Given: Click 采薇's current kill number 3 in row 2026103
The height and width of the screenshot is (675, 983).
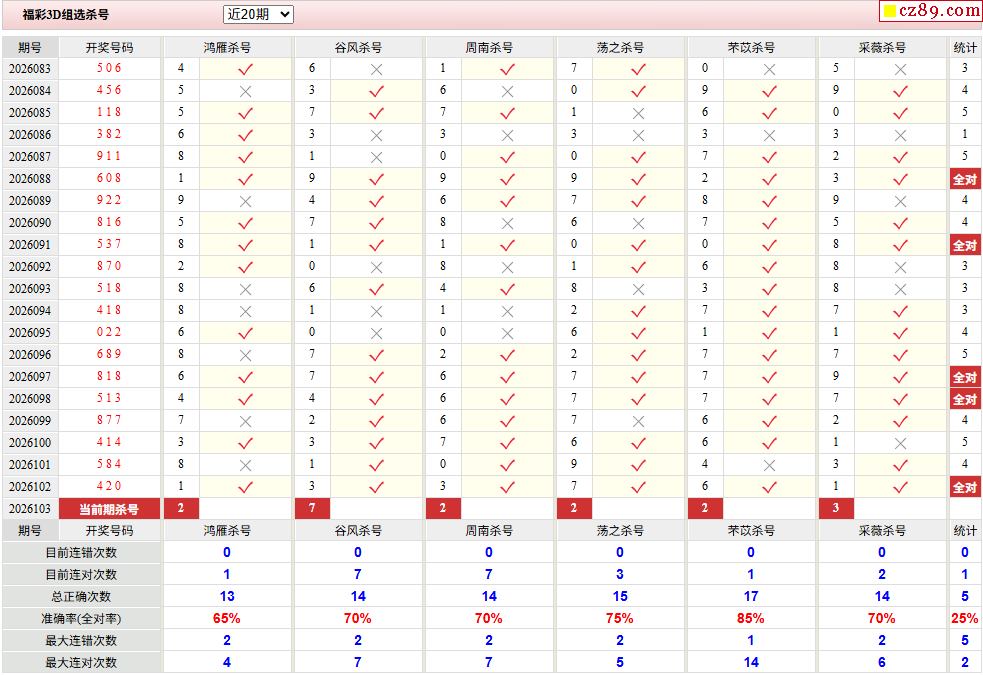Looking at the screenshot, I should click(x=836, y=508).
